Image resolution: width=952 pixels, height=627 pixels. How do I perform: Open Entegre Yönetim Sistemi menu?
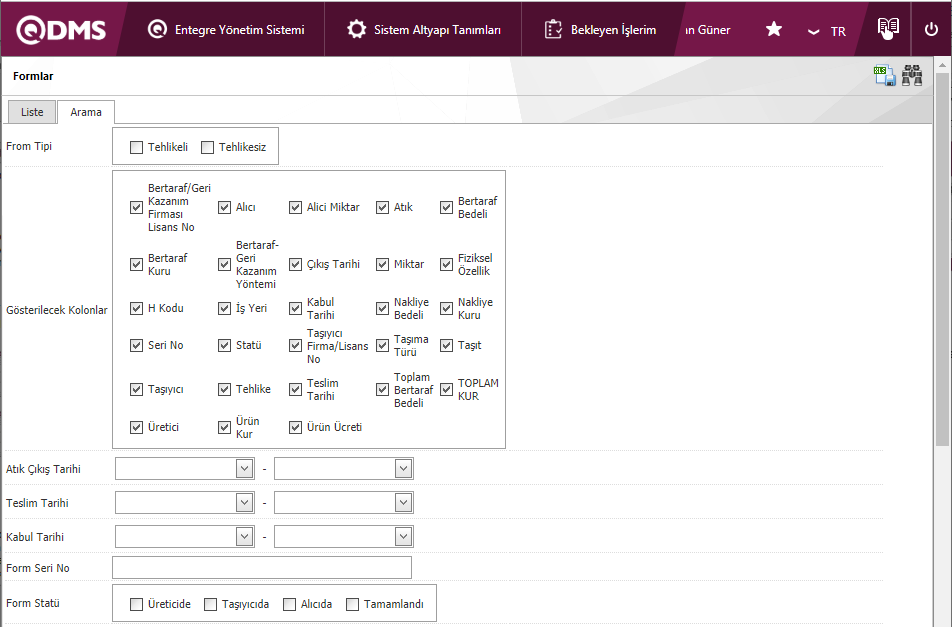tap(226, 30)
